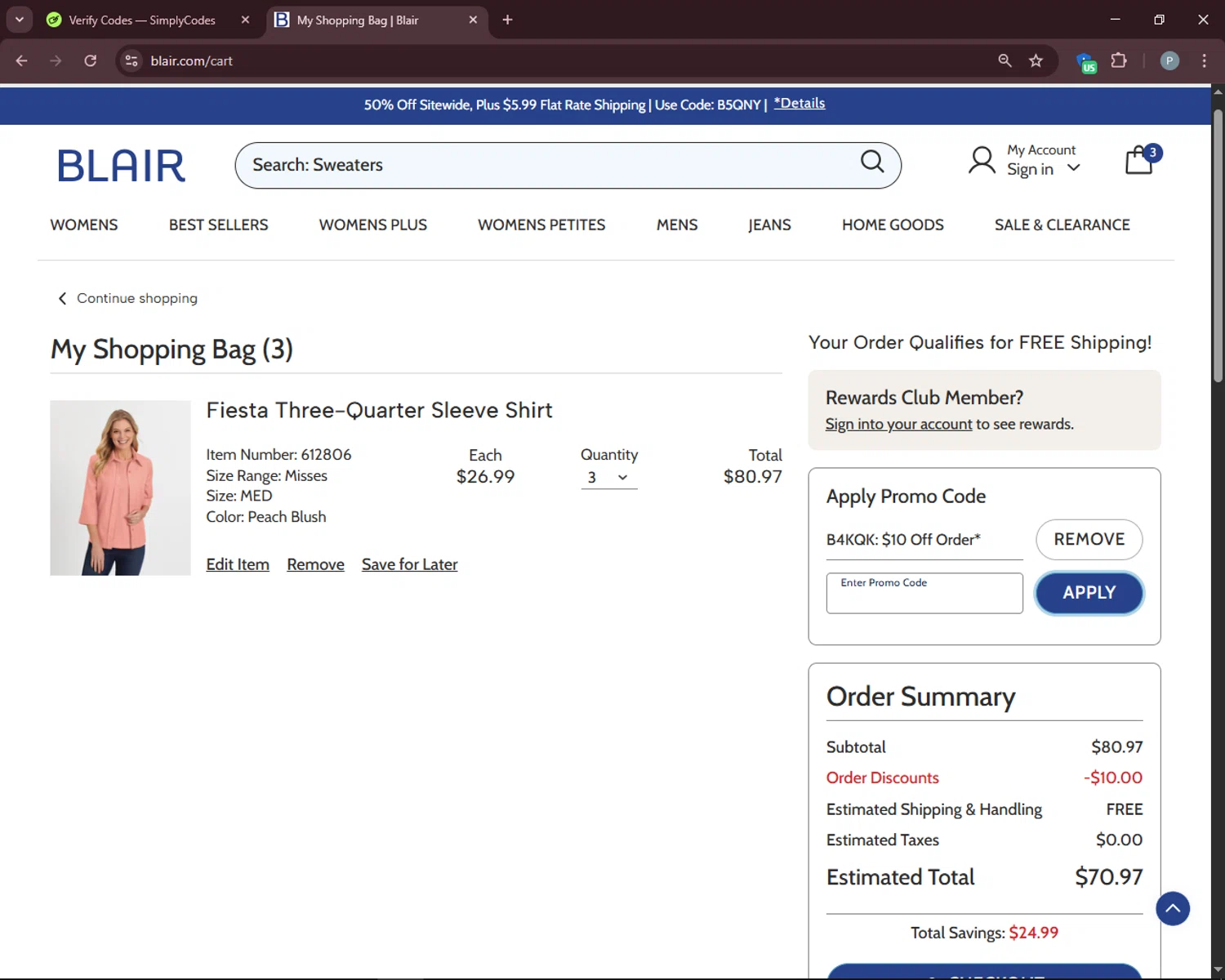1225x980 pixels.
Task: Close the My Shopping Bag tab
Action: click(x=473, y=20)
